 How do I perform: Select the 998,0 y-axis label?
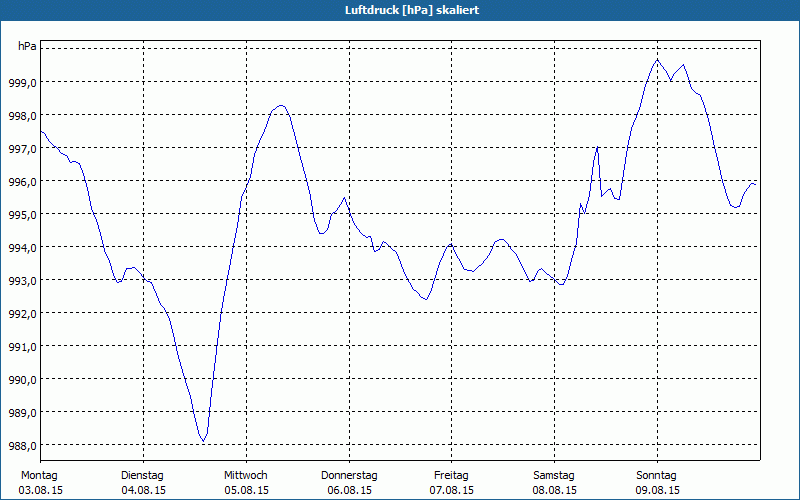click(22, 115)
